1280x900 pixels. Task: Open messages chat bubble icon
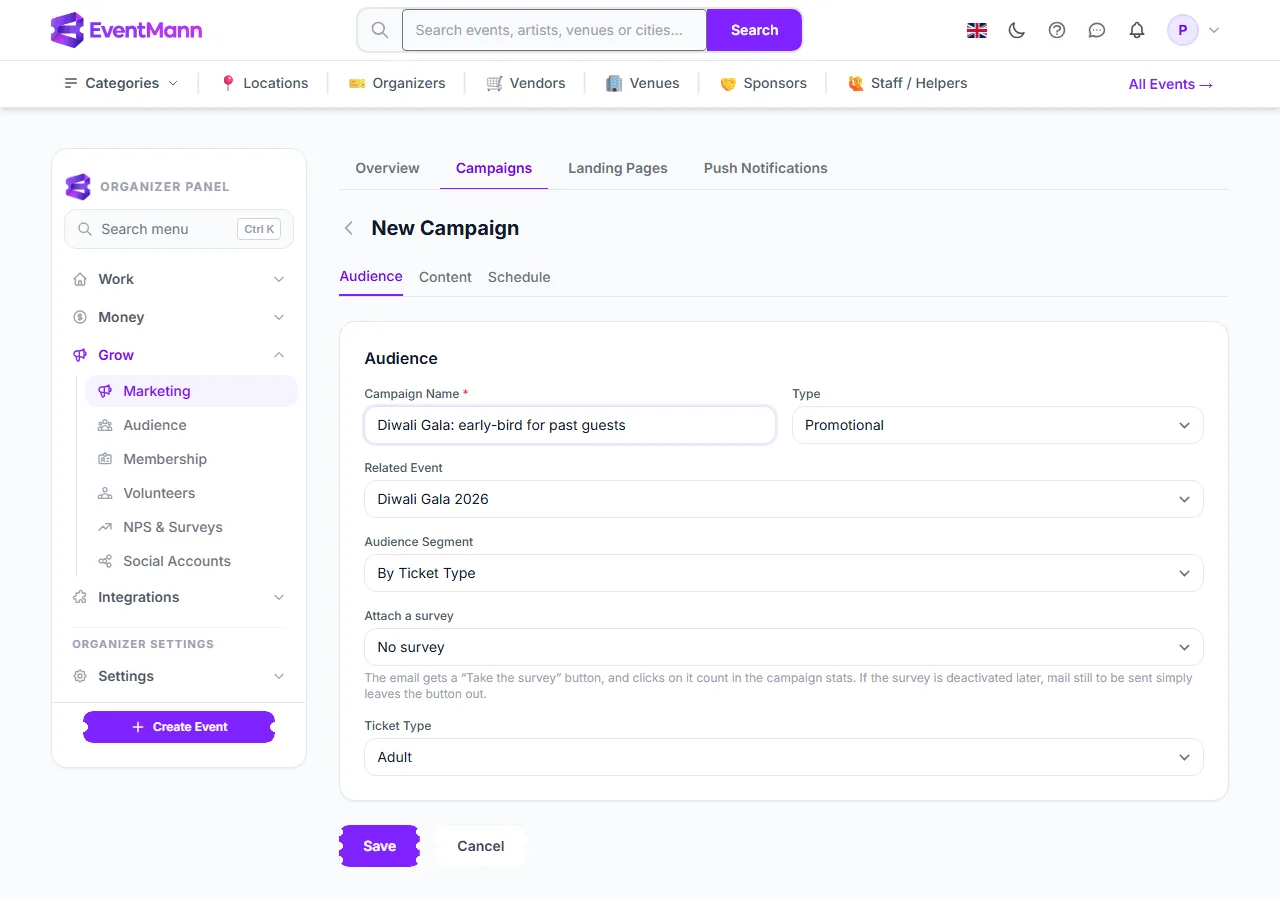pos(1097,30)
